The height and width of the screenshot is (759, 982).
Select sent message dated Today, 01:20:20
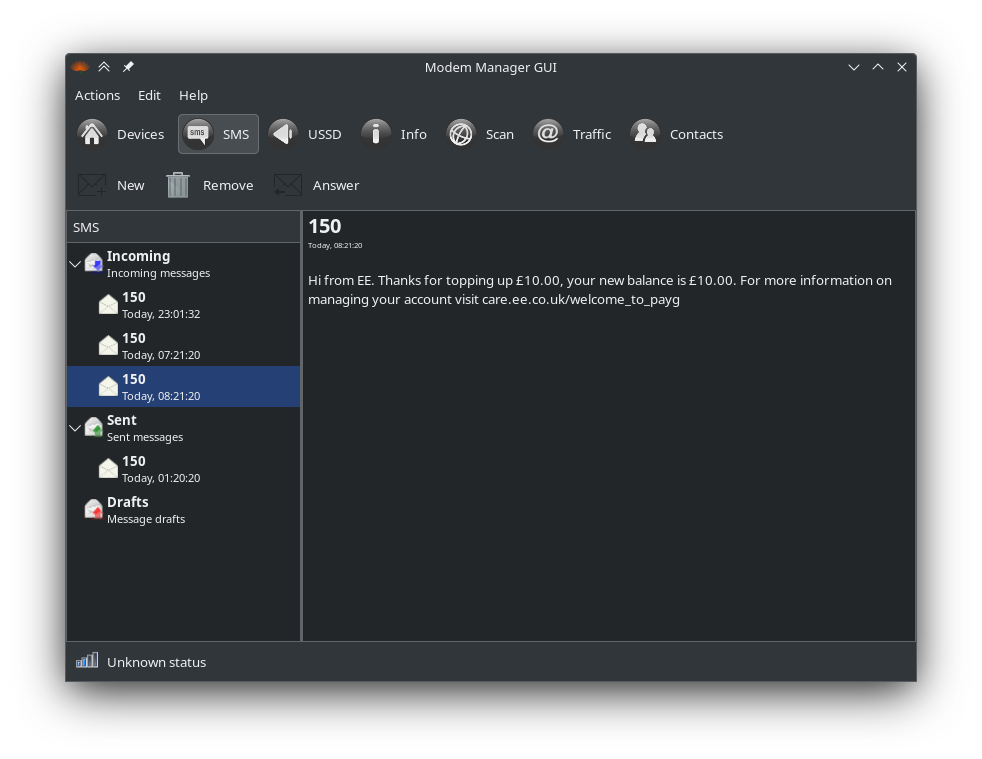(x=183, y=468)
